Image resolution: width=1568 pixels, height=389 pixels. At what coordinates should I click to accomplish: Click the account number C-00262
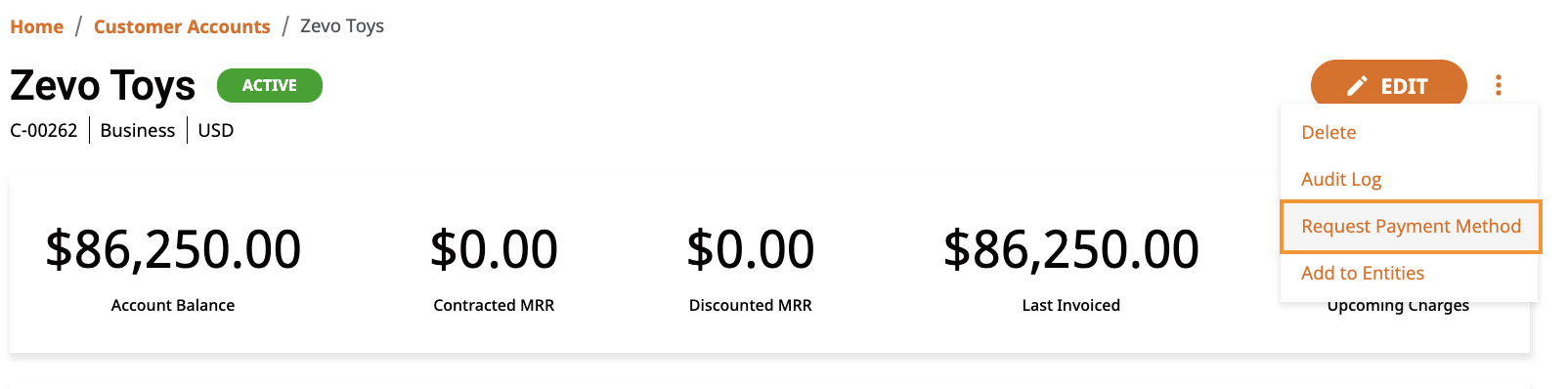click(x=44, y=131)
